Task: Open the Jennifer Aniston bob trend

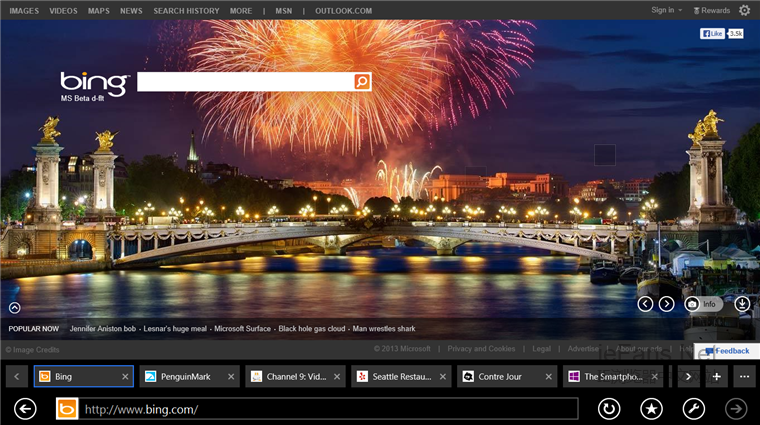Action: [x=103, y=329]
